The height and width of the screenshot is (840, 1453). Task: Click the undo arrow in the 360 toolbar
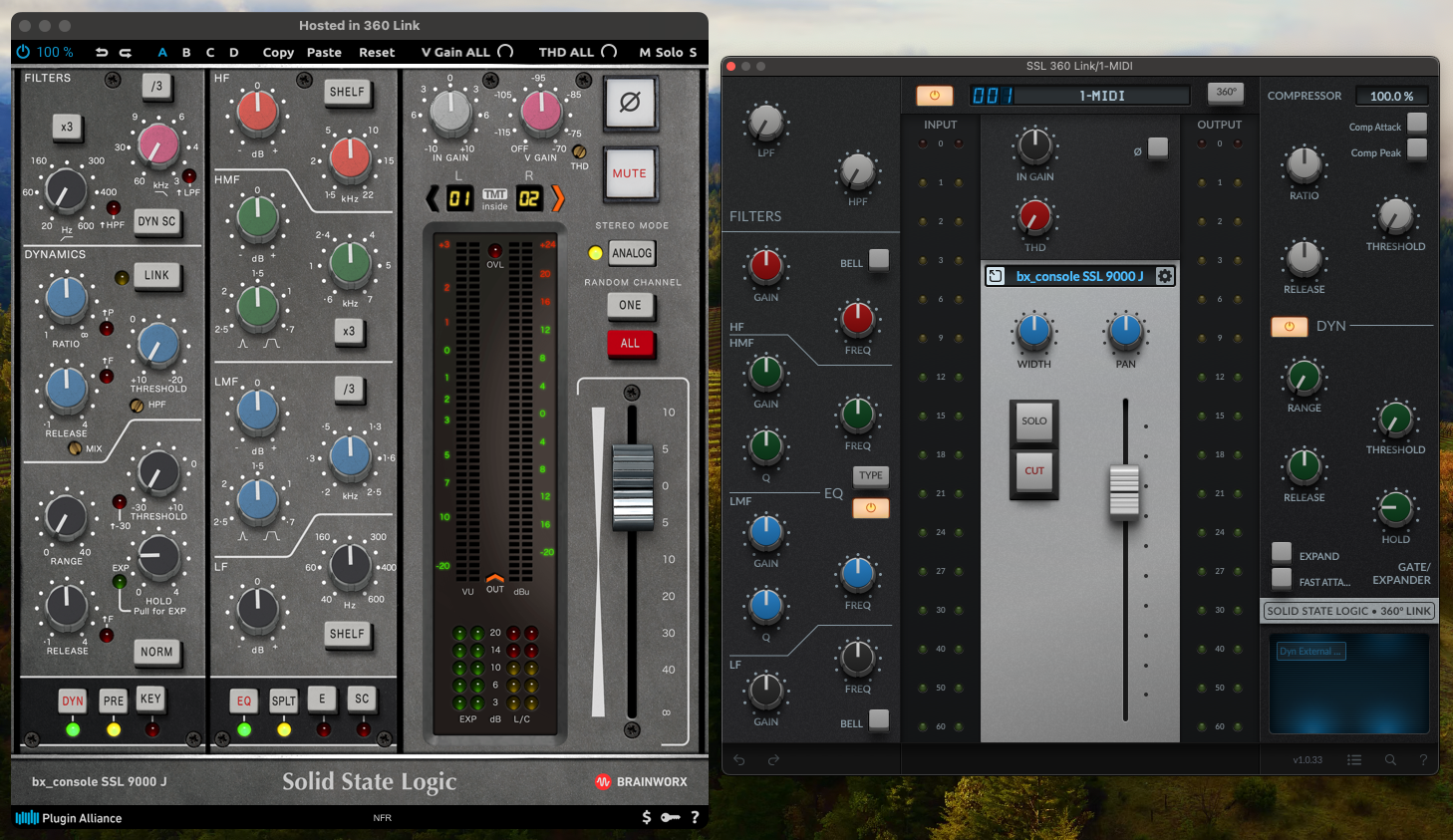[99, 52]
